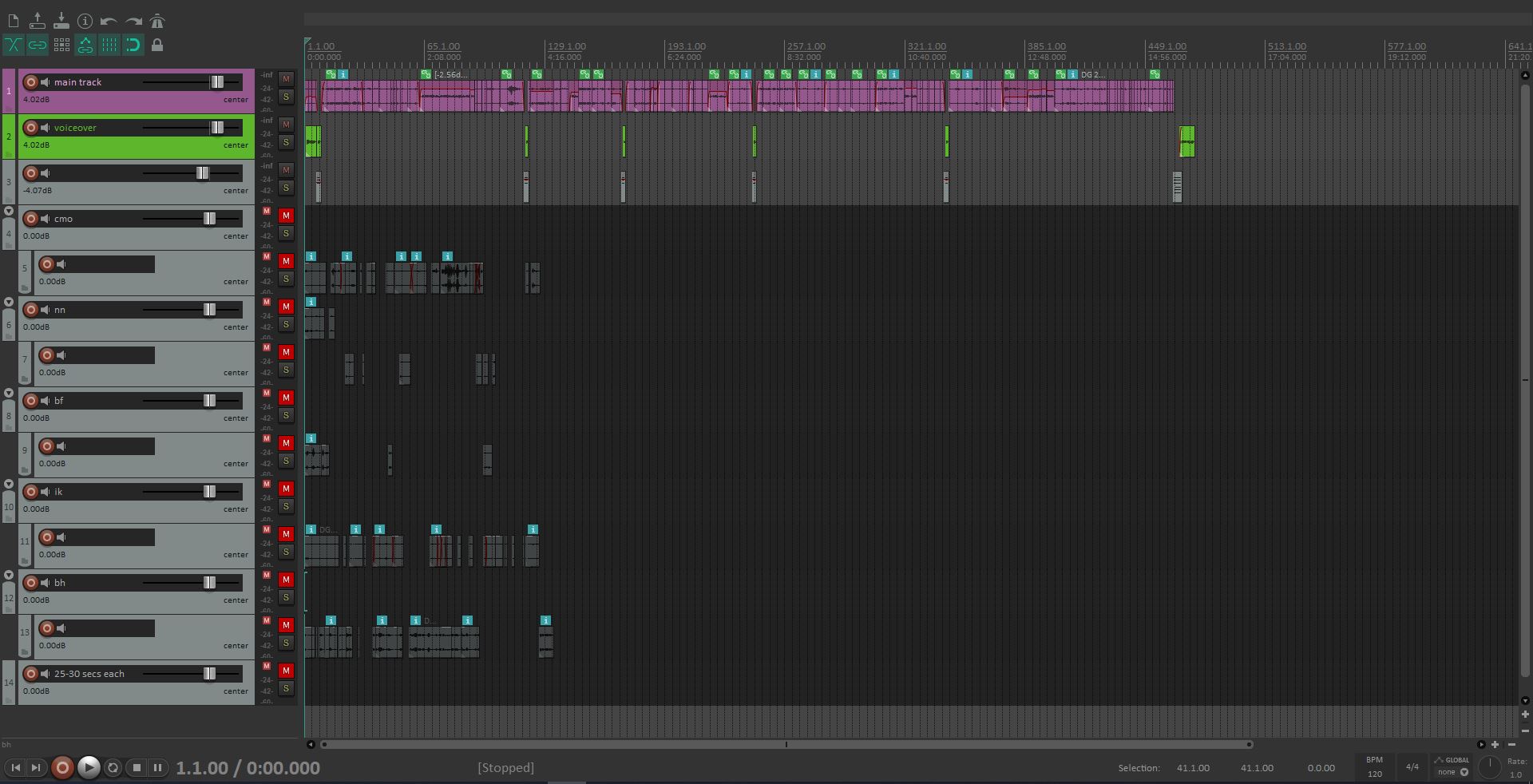Image resolution: width=1533 pixels, height=784 pixels.
Task: Click the main track pan label center
Action: pyautogui.click(x=236, y=100)
